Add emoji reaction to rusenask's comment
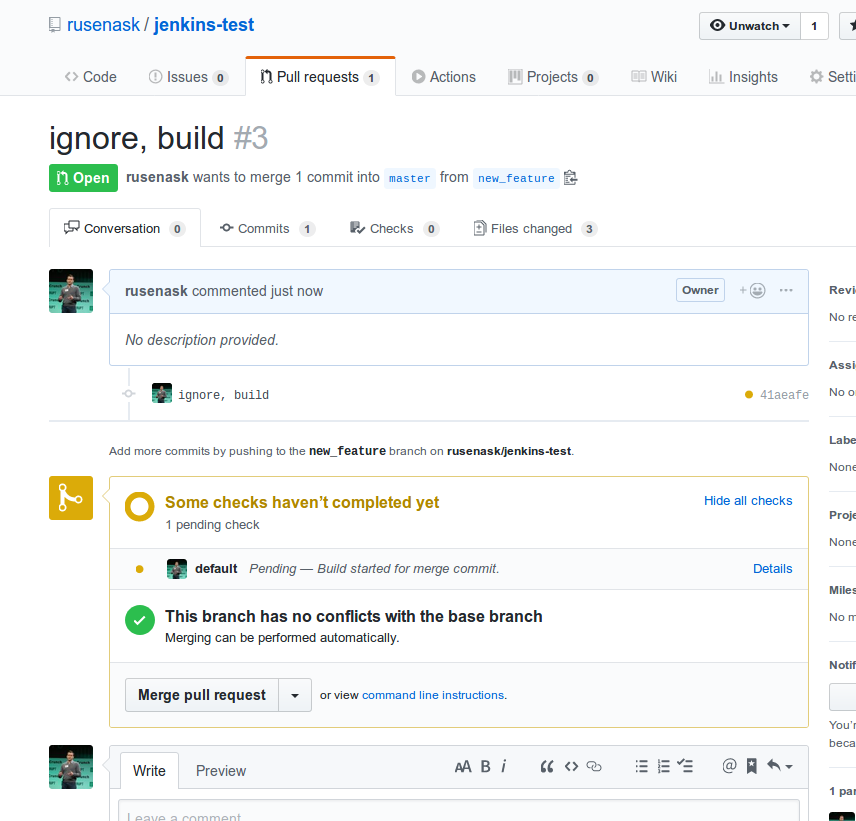This screenshot has width=856, height=821. click(752, 291)
